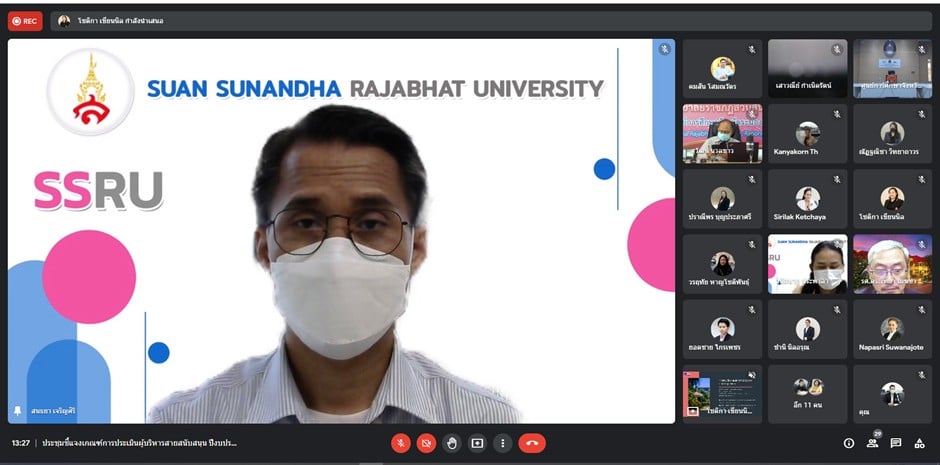Open the chat messages panel

coord(896,443)
